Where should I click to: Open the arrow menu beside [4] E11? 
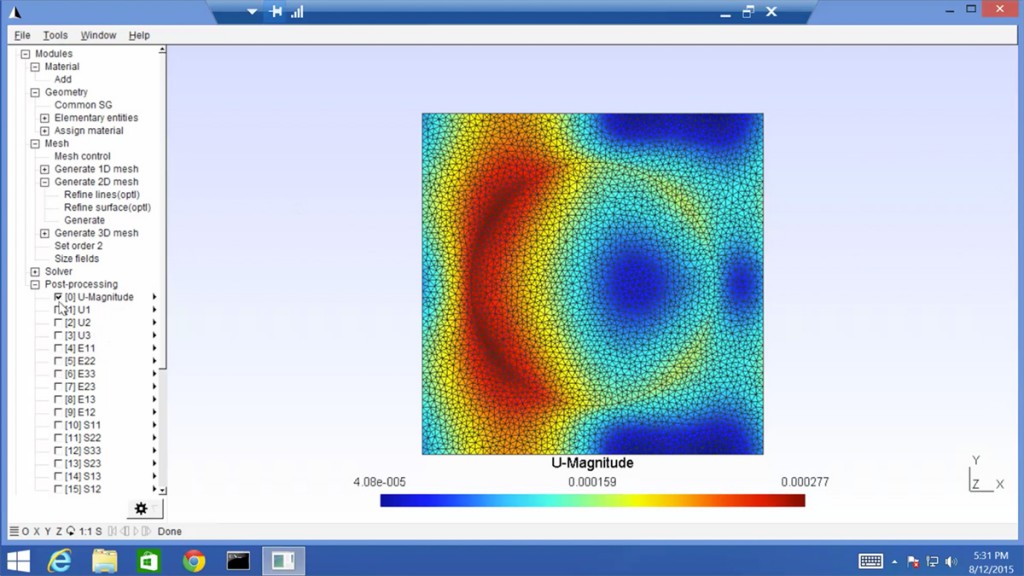[x=154, y=348]
